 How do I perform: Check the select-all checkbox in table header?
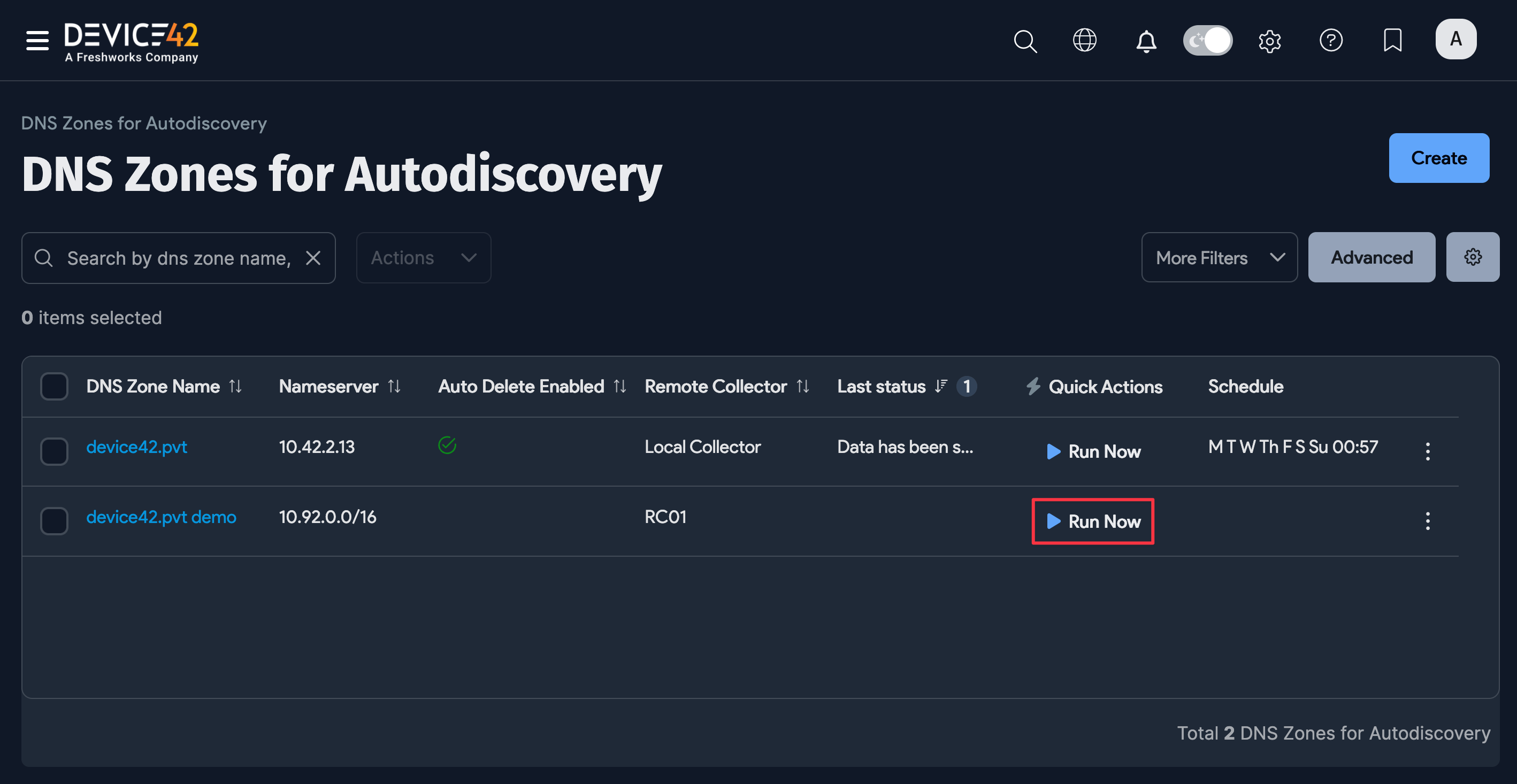point(53,386)
